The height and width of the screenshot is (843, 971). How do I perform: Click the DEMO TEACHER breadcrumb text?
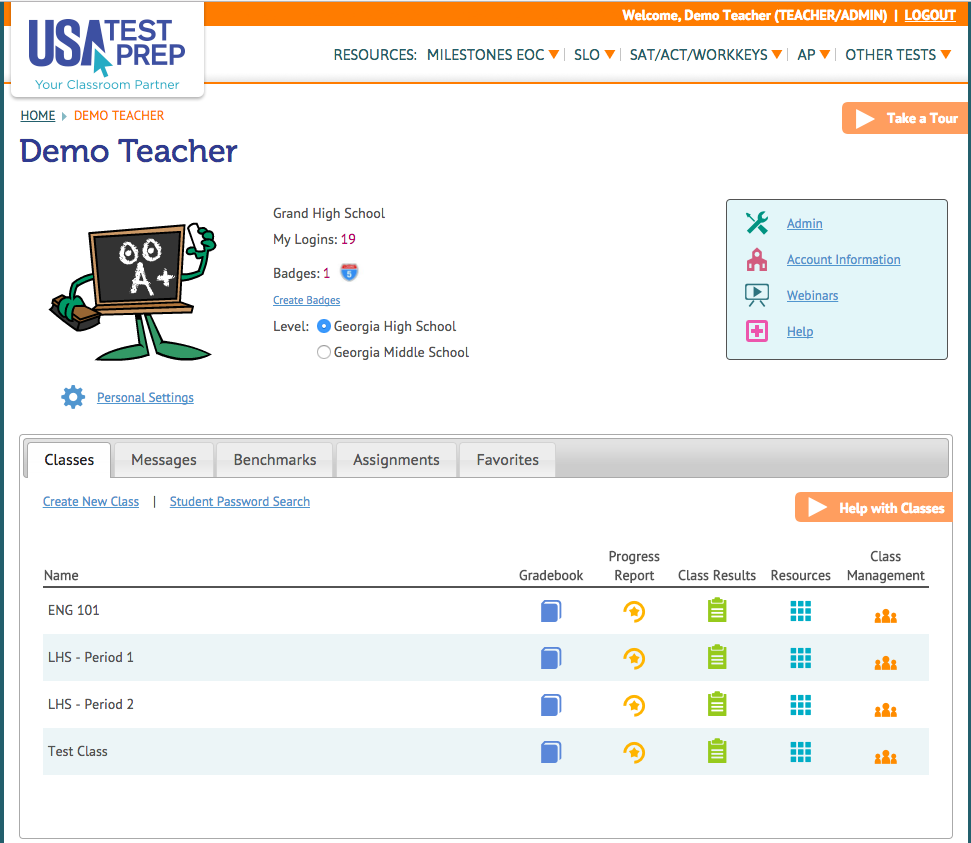119,116
